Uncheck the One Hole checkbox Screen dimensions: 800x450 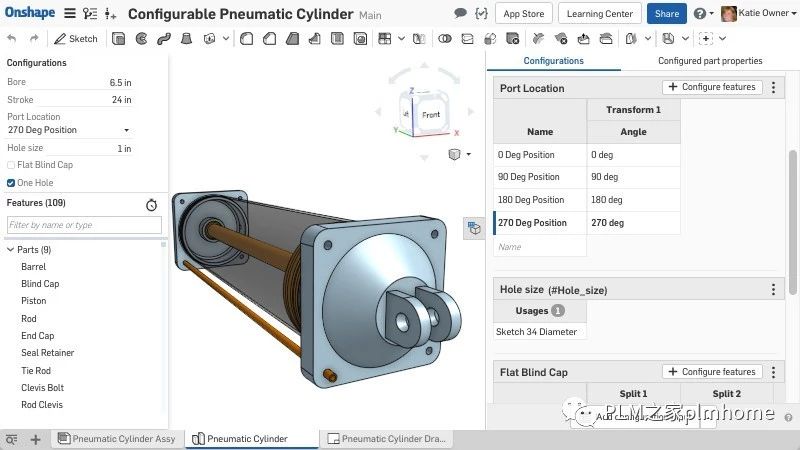[11, 183]
